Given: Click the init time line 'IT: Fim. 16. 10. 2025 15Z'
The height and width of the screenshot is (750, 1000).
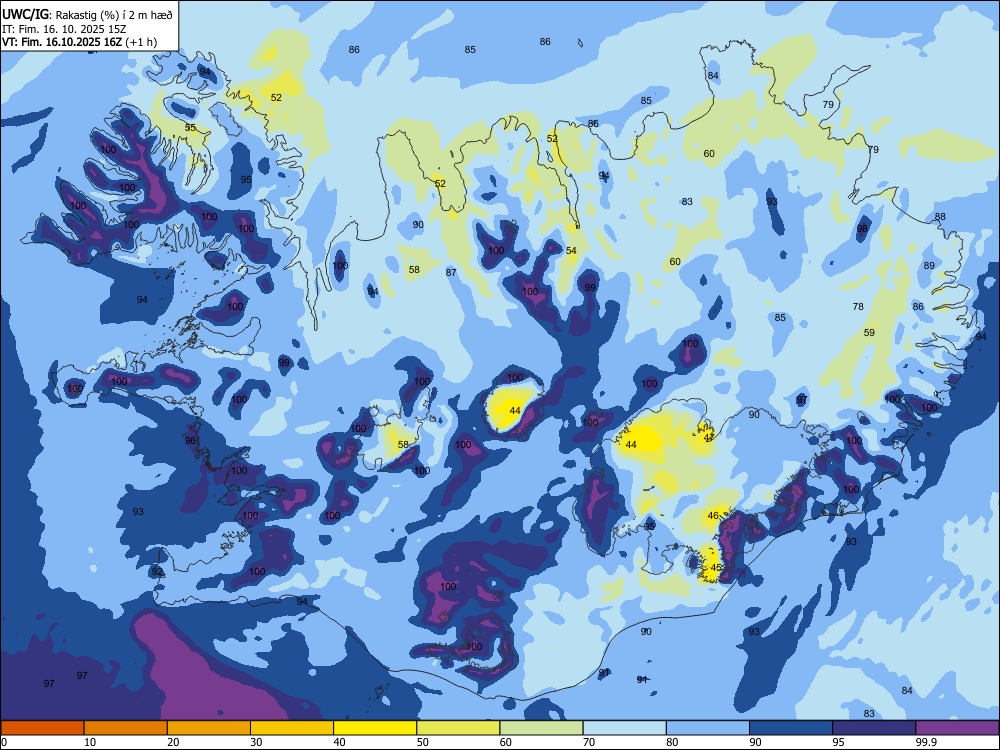Looking at the screenshot, I should [64, 29].
